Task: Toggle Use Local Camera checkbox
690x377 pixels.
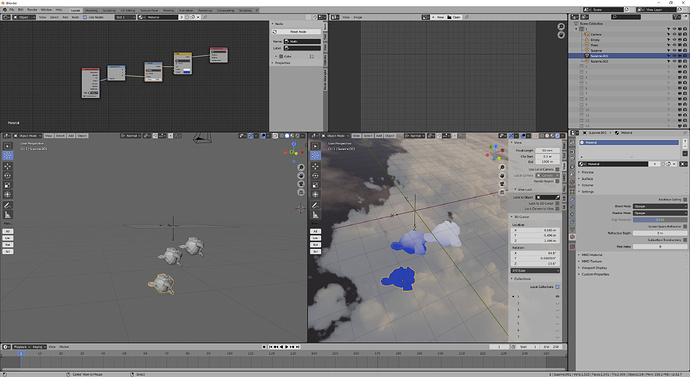Action: coord(557,169)
